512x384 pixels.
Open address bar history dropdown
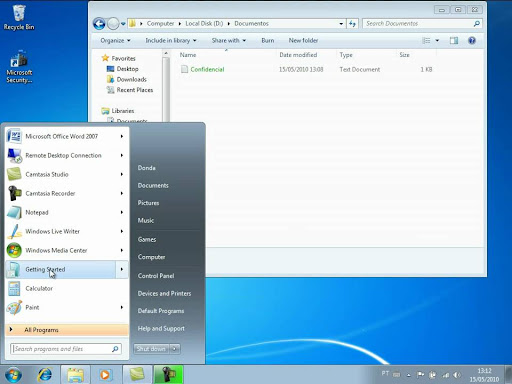(x=341, y=24)
